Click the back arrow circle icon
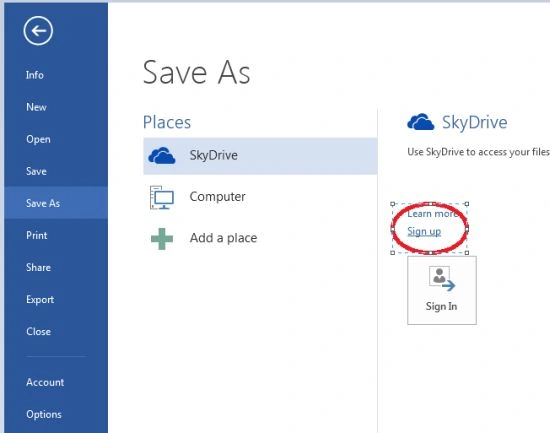 pos(38,31)
